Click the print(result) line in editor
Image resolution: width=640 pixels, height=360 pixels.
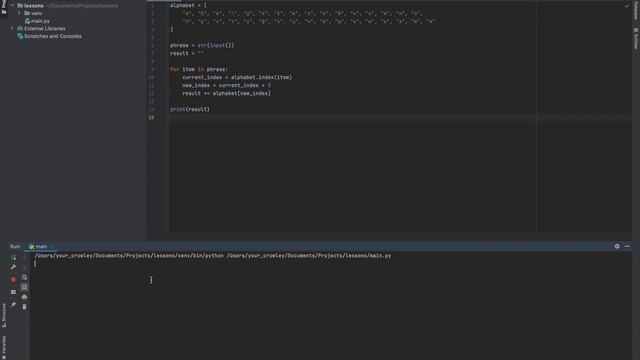[x=190, y=109]
